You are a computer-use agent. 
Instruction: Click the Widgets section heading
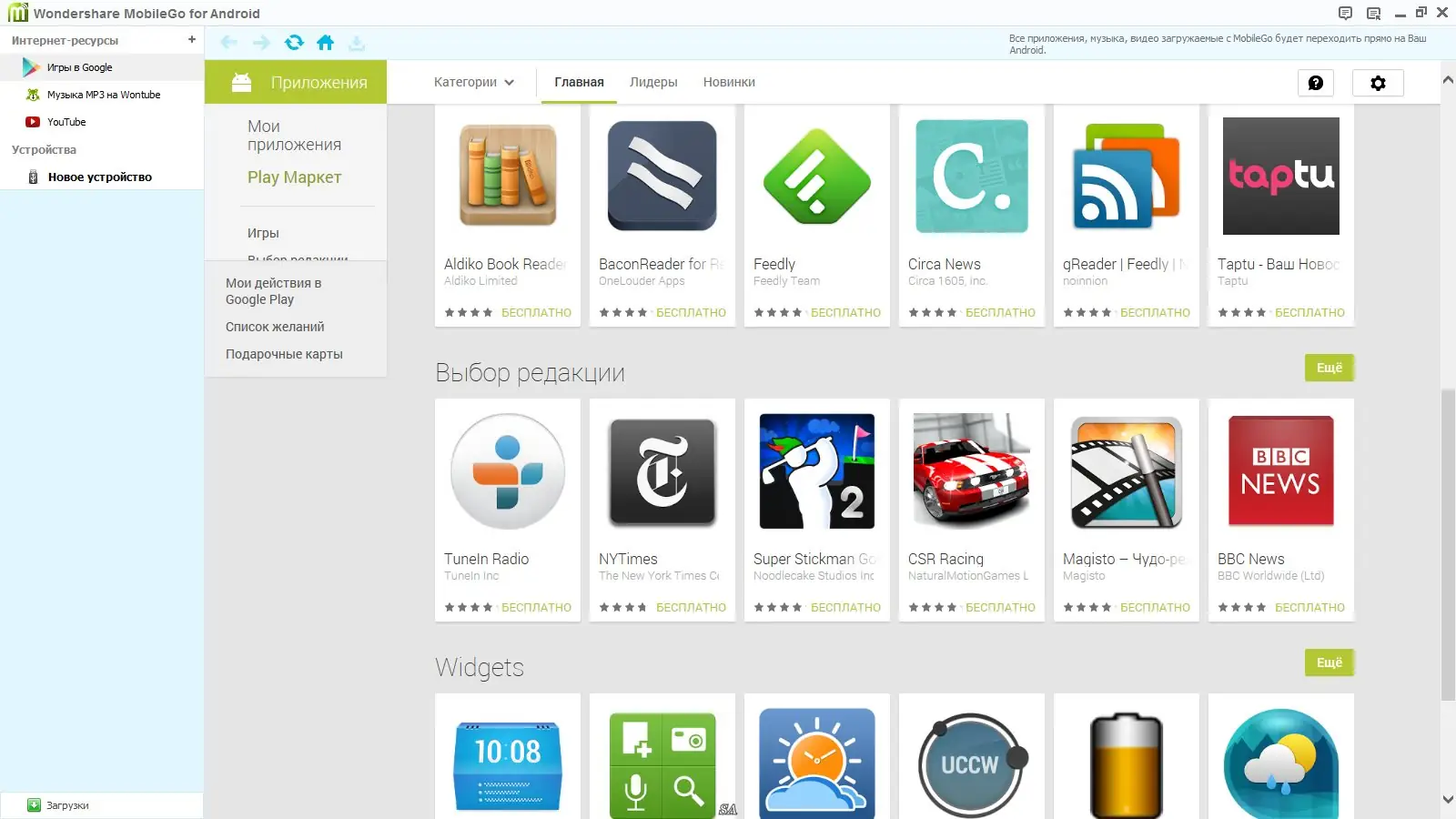480,667
